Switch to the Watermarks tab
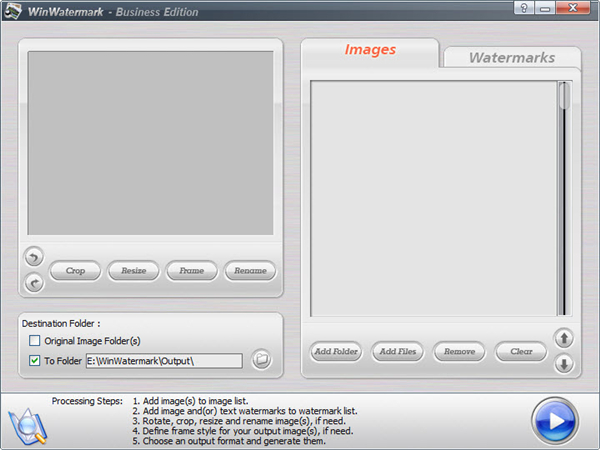Image resolution: width=600 pixels, height=450 pixels. pyautogui.click(x=511, y=57)
